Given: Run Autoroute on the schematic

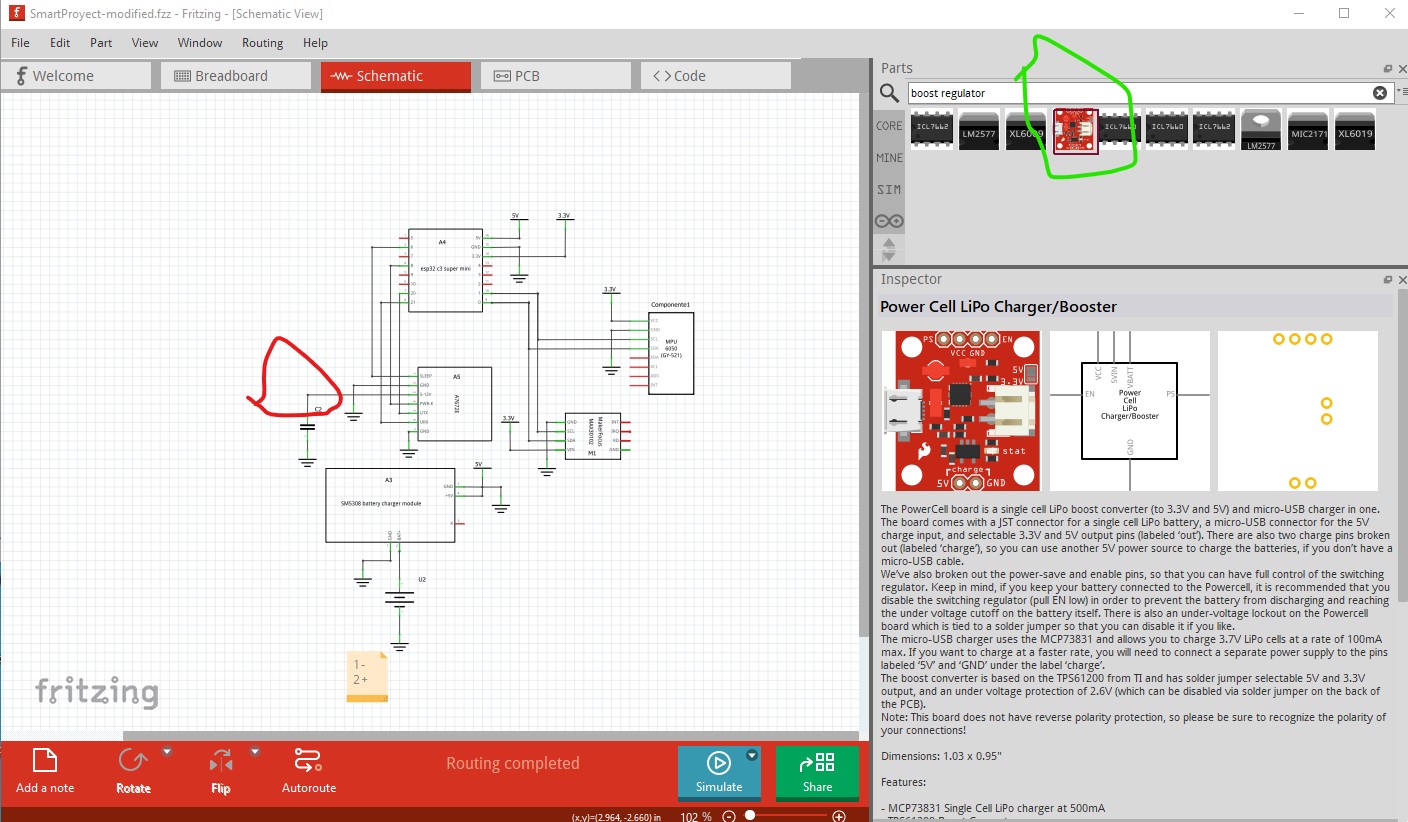Looking at the screenshot, I should click(x=309, y=771).
